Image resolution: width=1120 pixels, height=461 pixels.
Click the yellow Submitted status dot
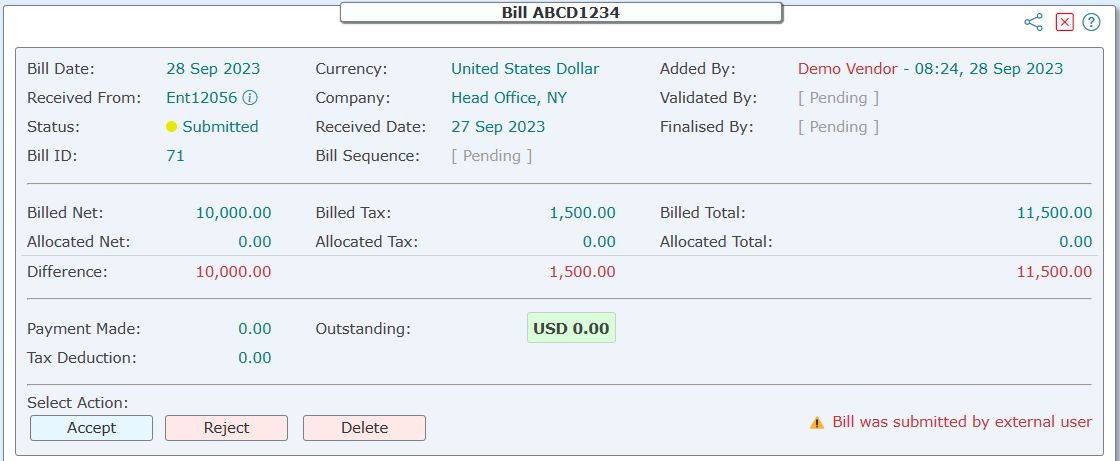click(171, 127)
